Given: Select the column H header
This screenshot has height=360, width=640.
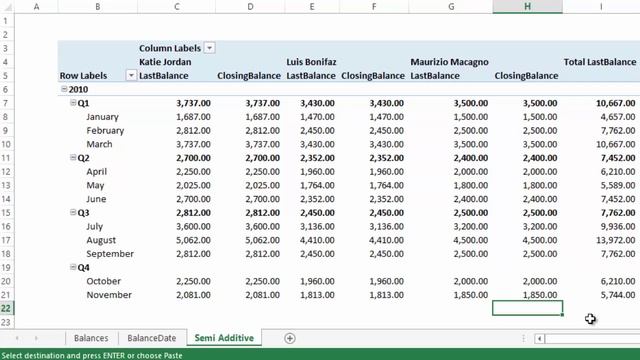Looking at the screenshot, I should tap(527, 7).
